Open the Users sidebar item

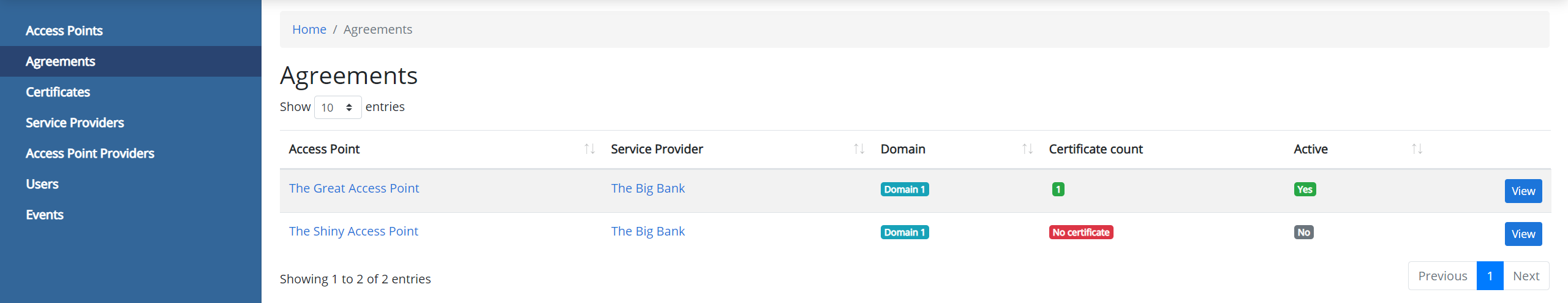pos(42,184)
